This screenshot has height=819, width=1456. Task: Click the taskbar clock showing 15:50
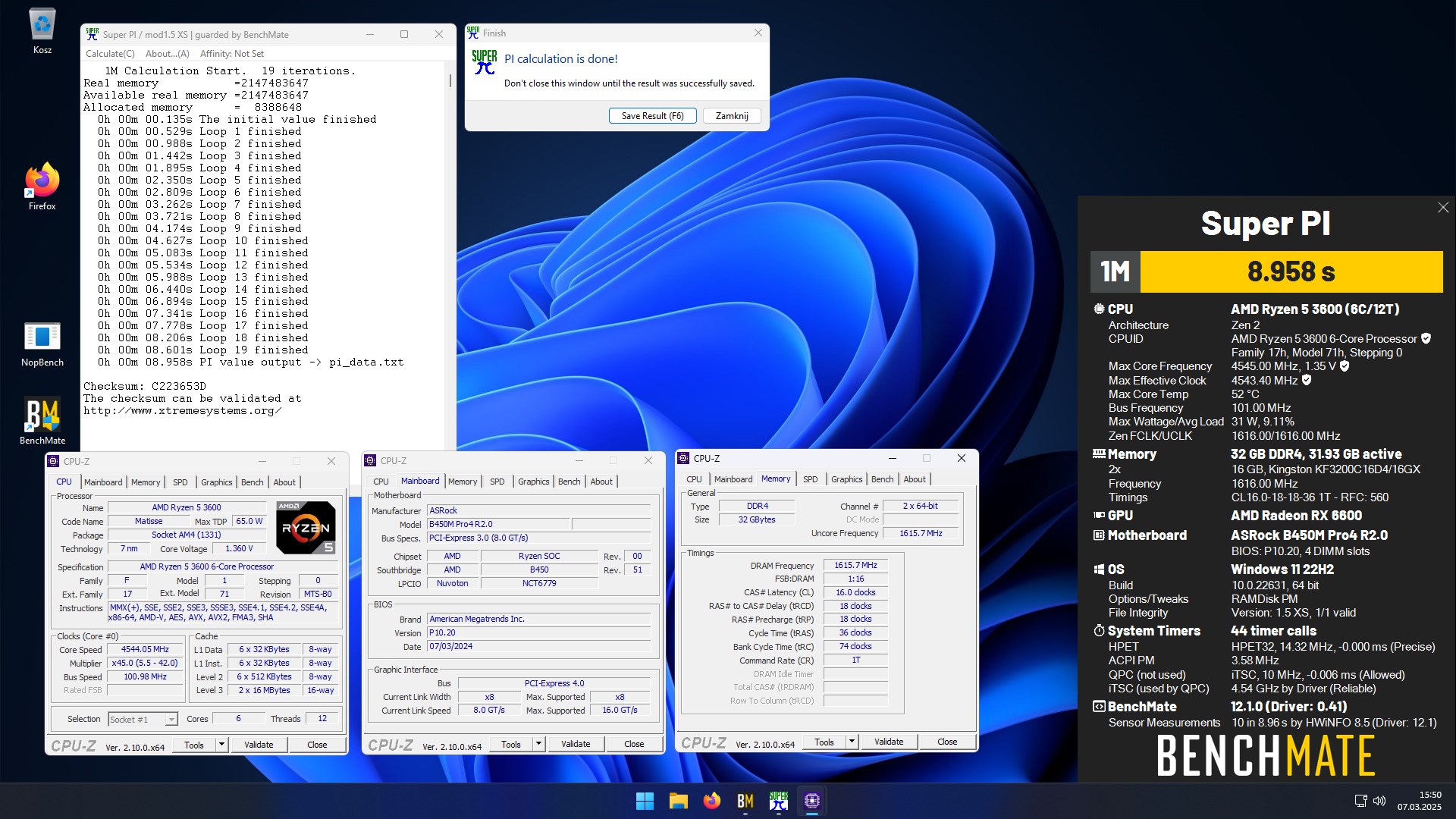tap(1420, 801)
